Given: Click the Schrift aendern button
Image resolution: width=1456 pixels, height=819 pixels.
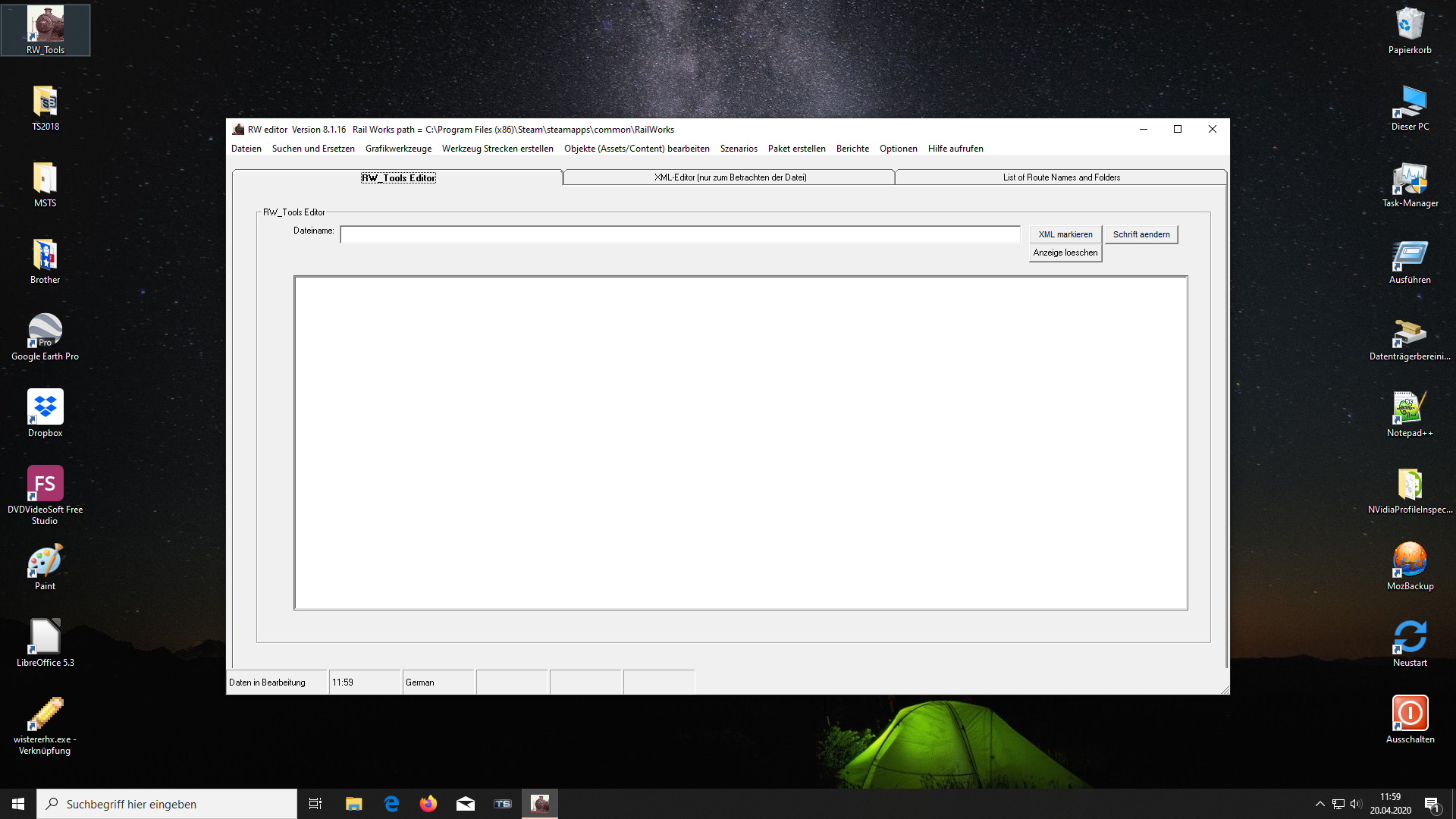Looking at the screenshot, I should (1141, 234).
